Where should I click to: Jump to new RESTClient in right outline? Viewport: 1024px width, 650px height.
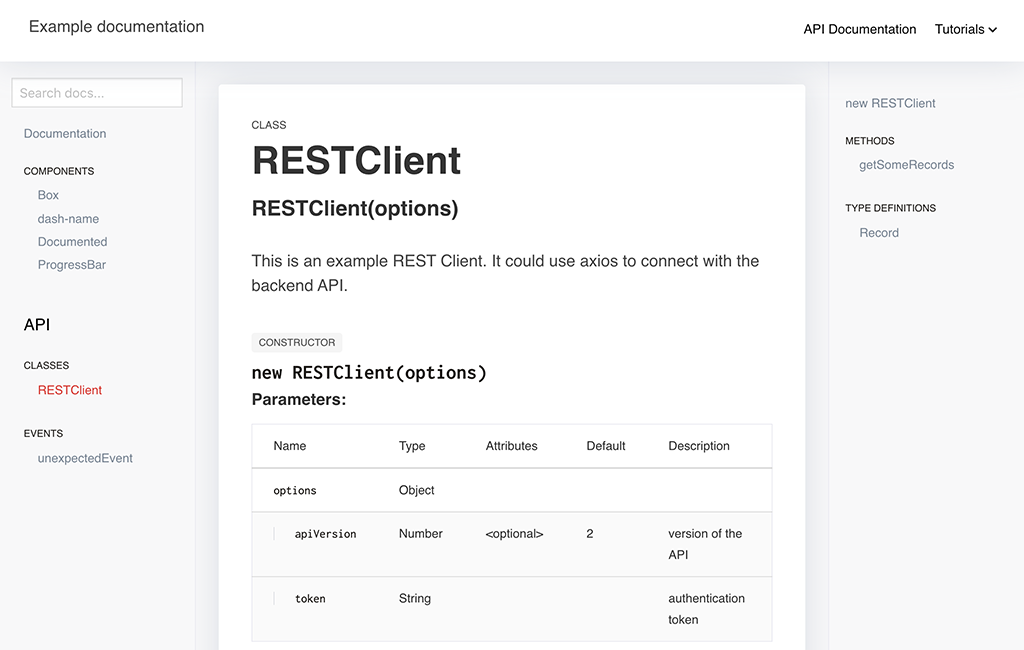tap(890, 103)
